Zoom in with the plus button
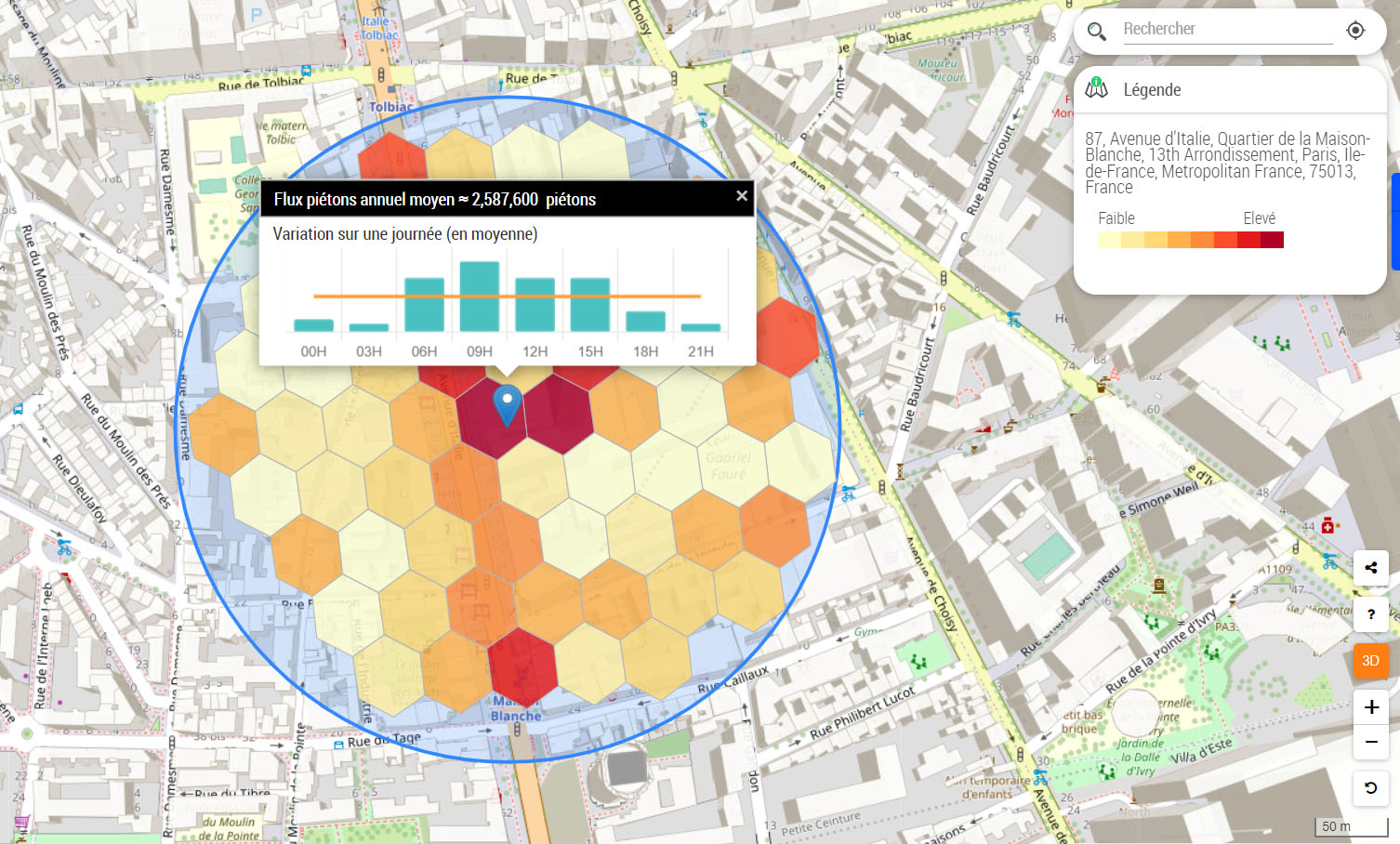The width and height of the screenshot is (1400, 844). point(1370,707)
